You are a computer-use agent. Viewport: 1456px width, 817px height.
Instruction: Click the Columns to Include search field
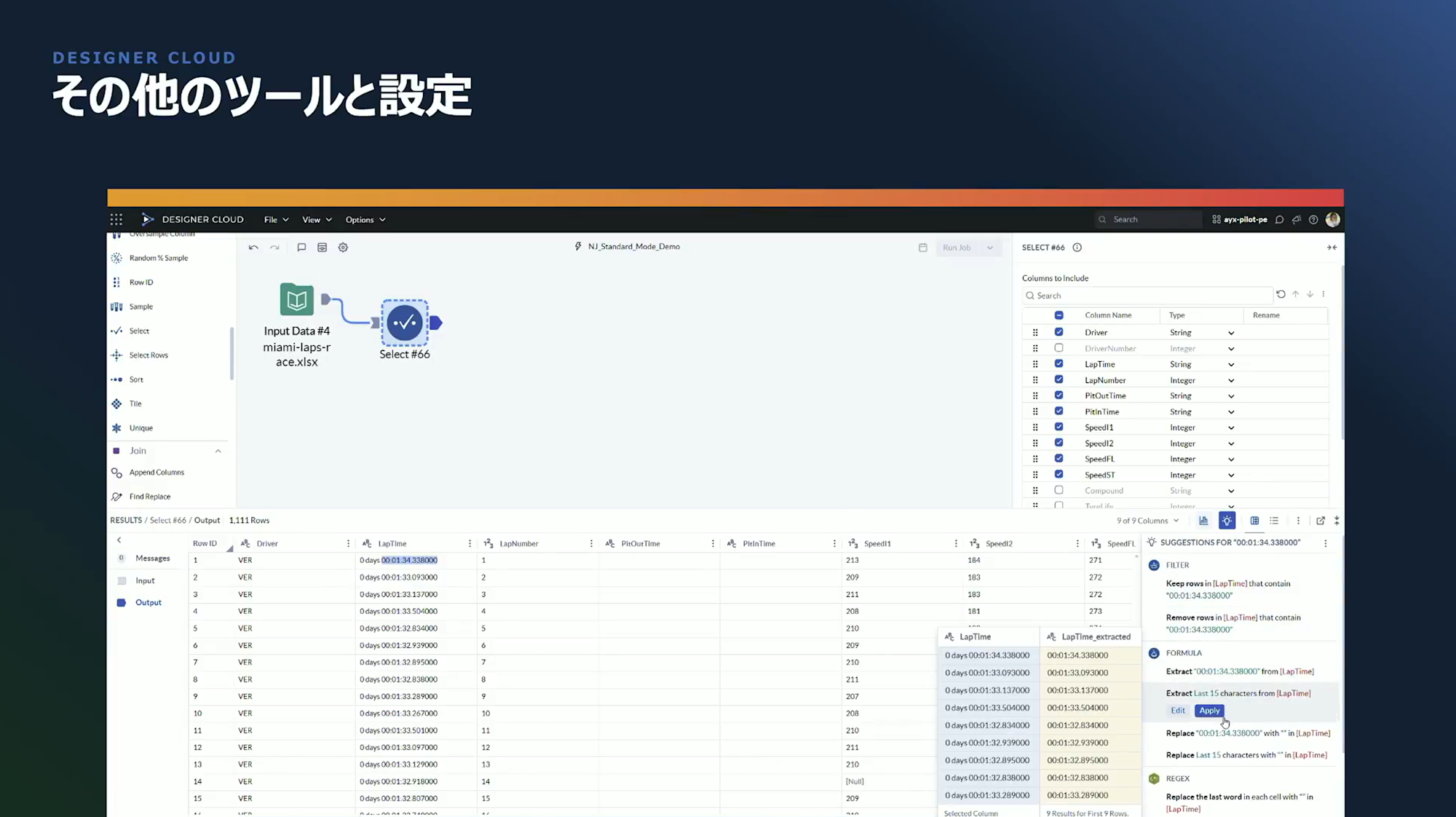(1147, 296)
